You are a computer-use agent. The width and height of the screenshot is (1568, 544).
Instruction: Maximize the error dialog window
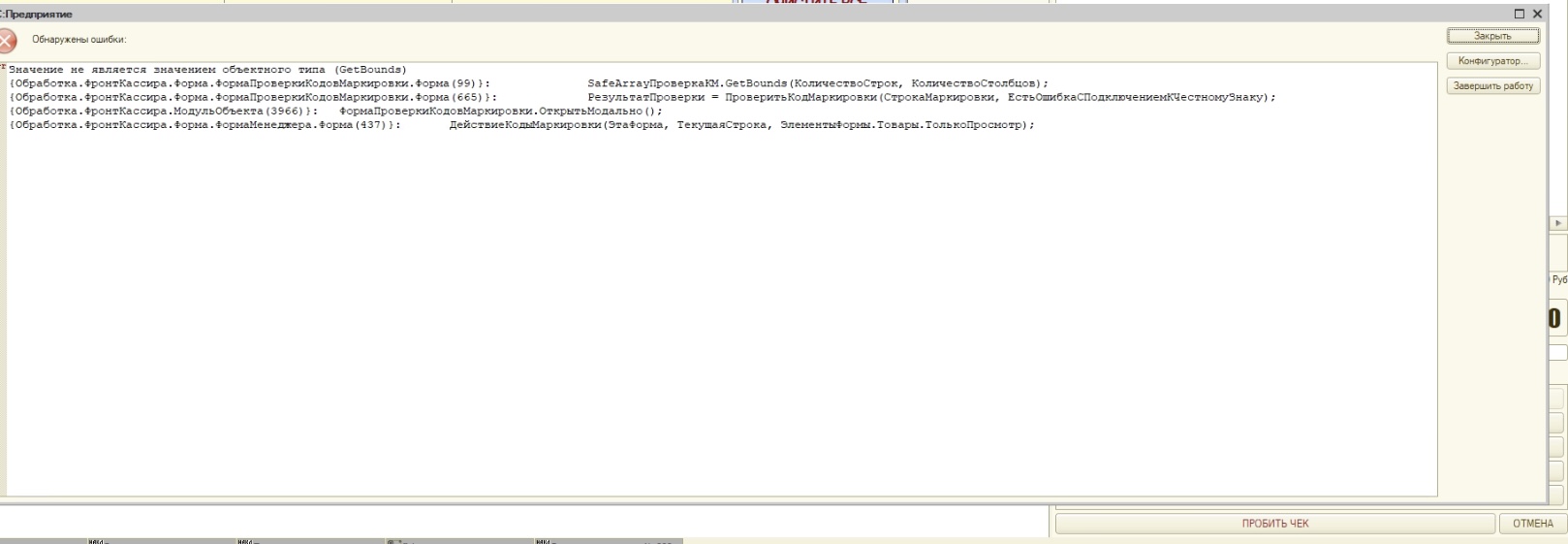coord(1520,14)
